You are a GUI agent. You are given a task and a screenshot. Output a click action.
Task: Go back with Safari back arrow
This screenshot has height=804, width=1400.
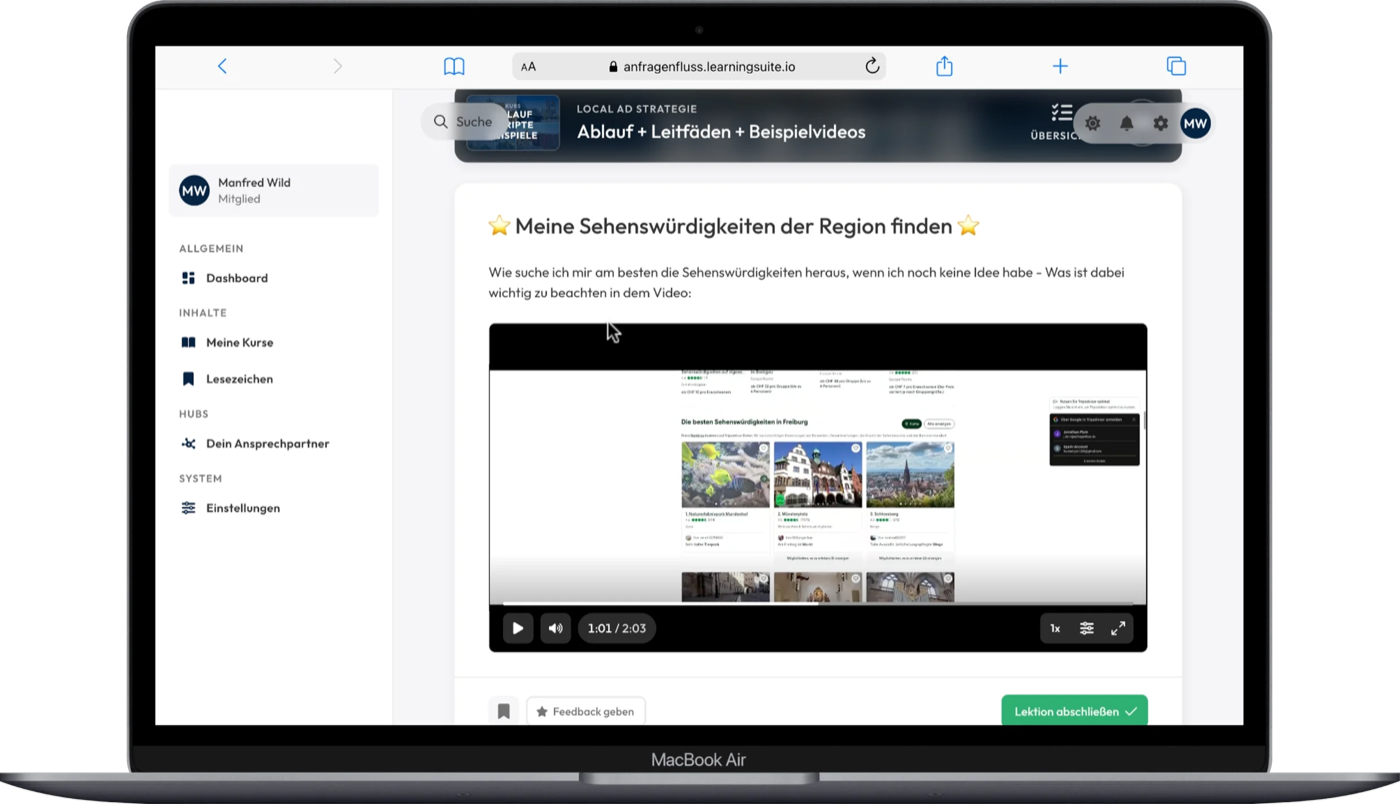click(222, 66)
